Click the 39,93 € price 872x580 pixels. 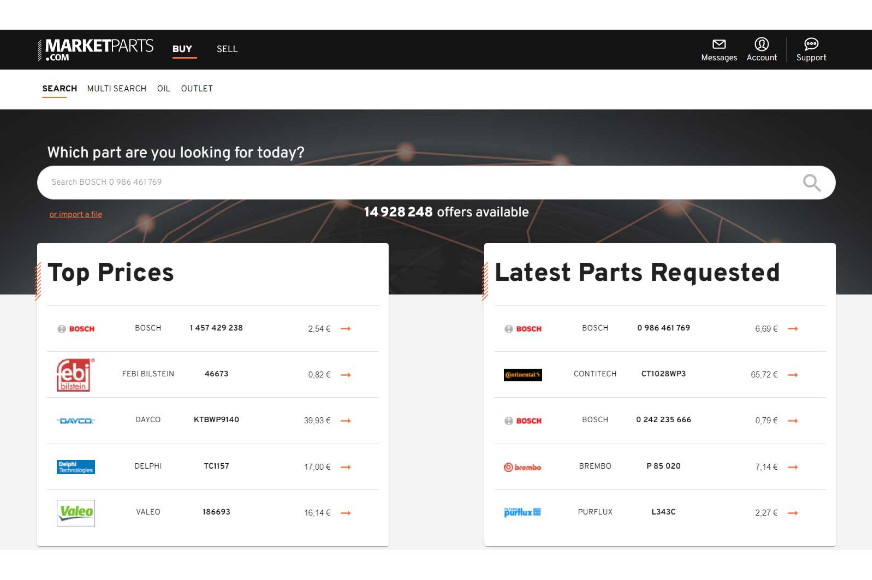click(x=317, y=420)
